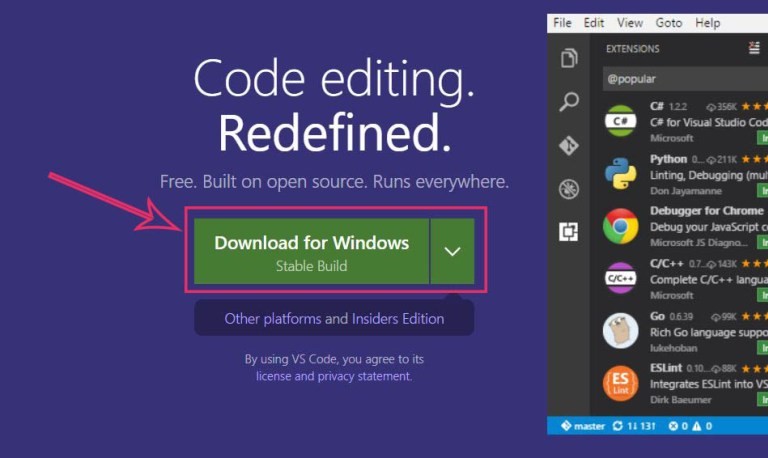The image size is (768, 458).
Task: Select the 'C# for Visual Studio Code' description
Action: click(709, 122)
